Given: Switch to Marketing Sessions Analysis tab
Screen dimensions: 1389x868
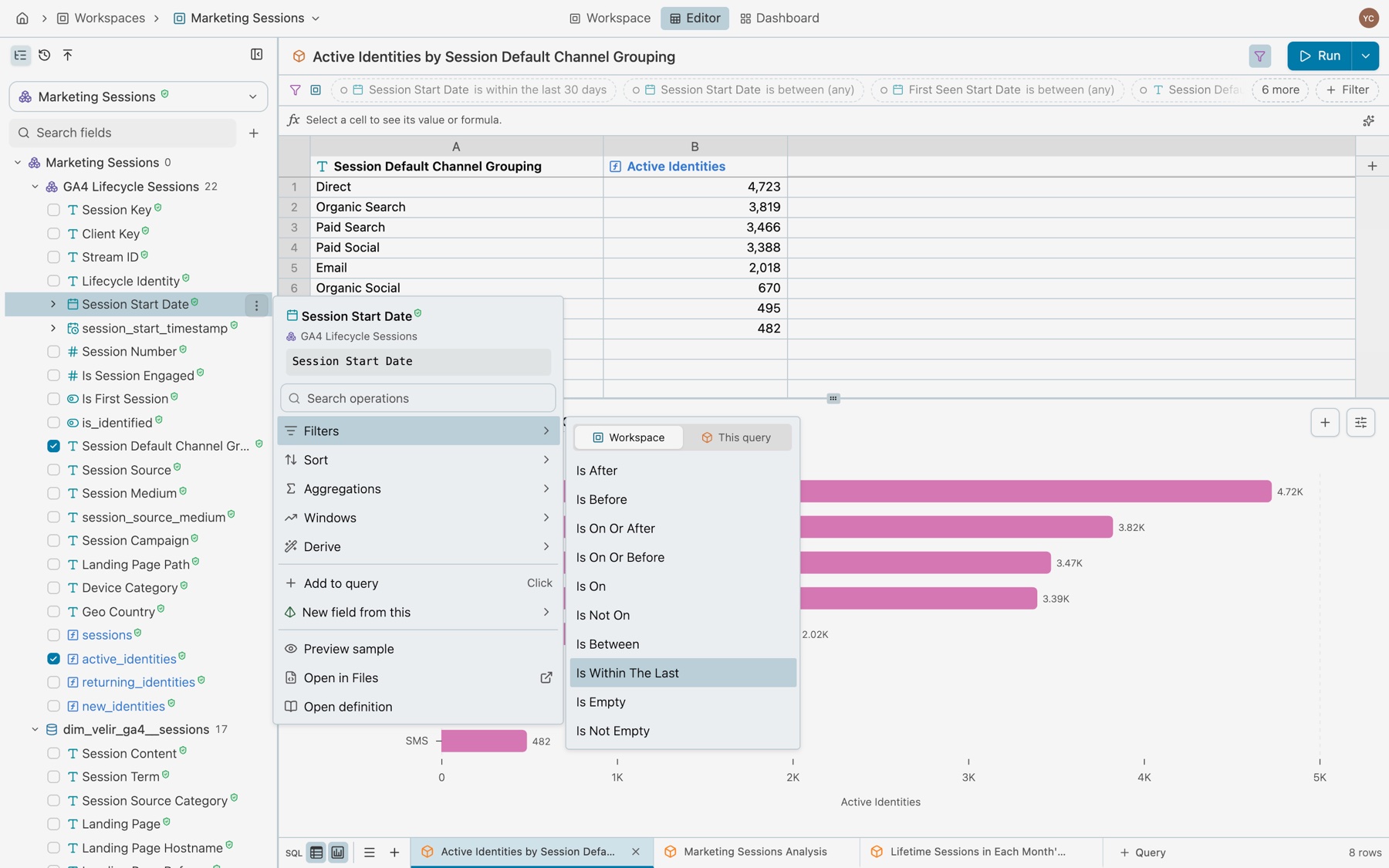Looking at the screenshot, I should coord(755,852).
